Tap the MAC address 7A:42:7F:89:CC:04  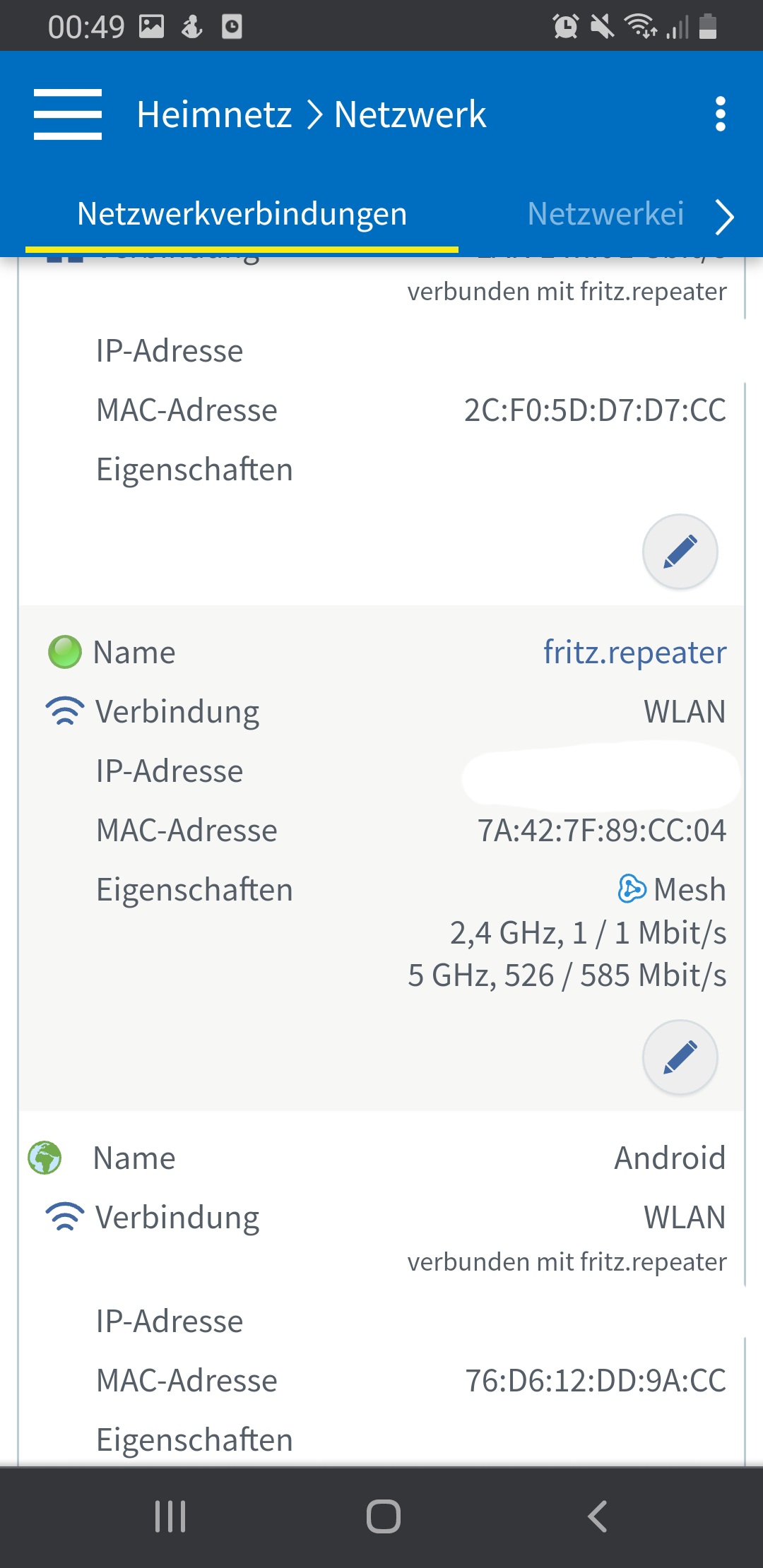pyautogui.click(x=601, y=831)
